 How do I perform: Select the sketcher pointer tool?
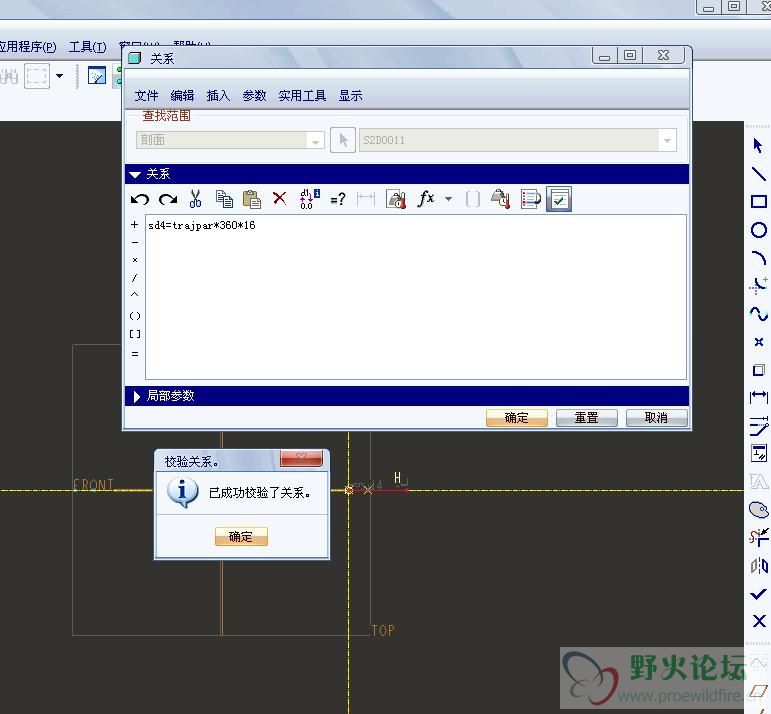click(x=758, y=146)
